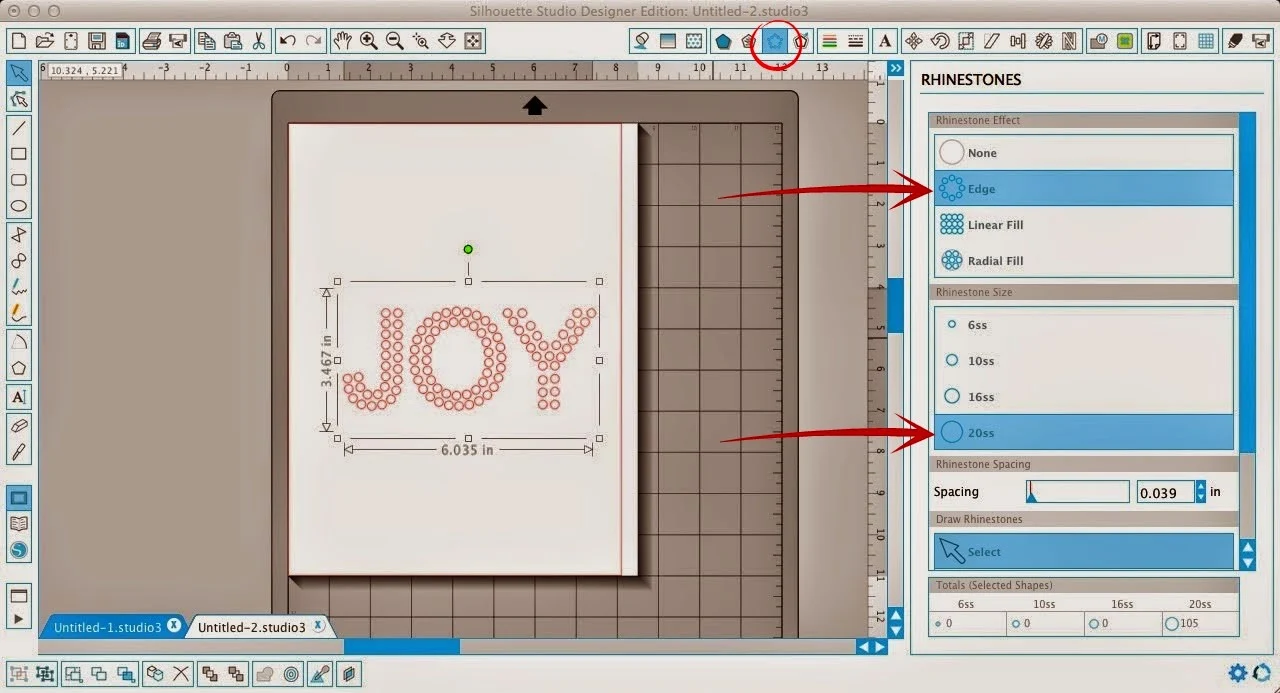Select the Ellipse drawing tool

18,206
